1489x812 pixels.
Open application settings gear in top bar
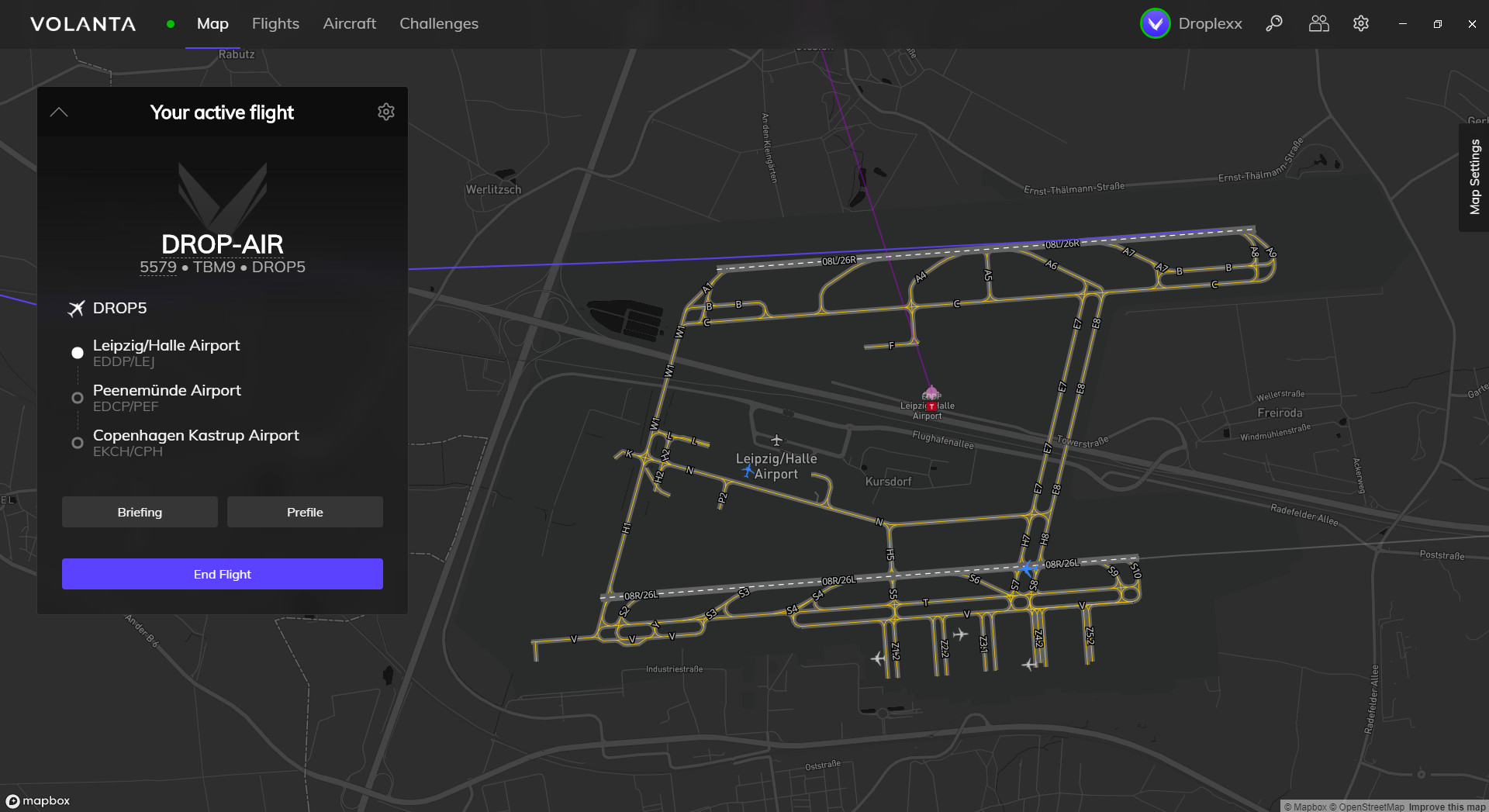tap(1361, 23)
